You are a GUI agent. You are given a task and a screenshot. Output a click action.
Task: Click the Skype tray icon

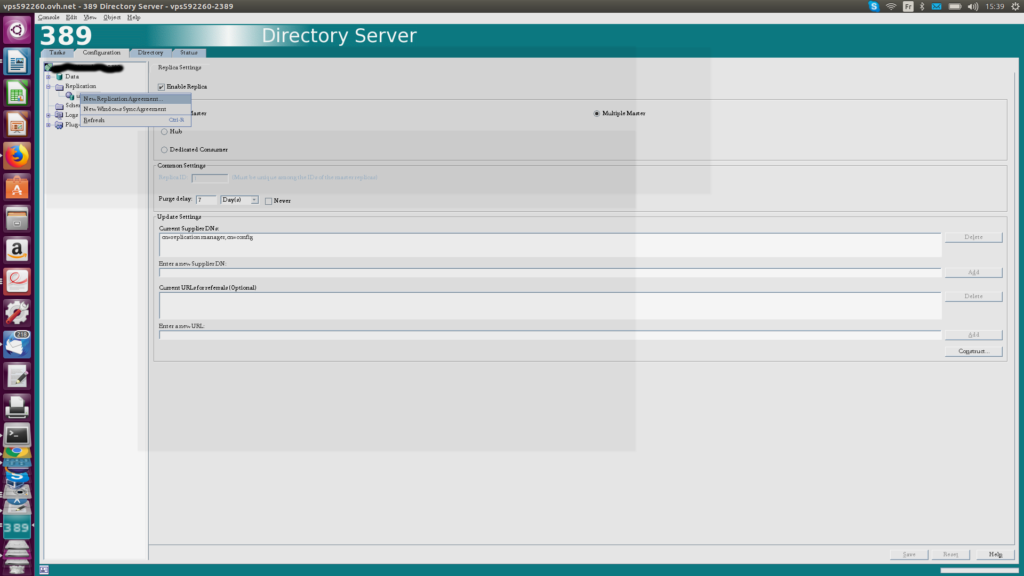click(x=874, y=7)
